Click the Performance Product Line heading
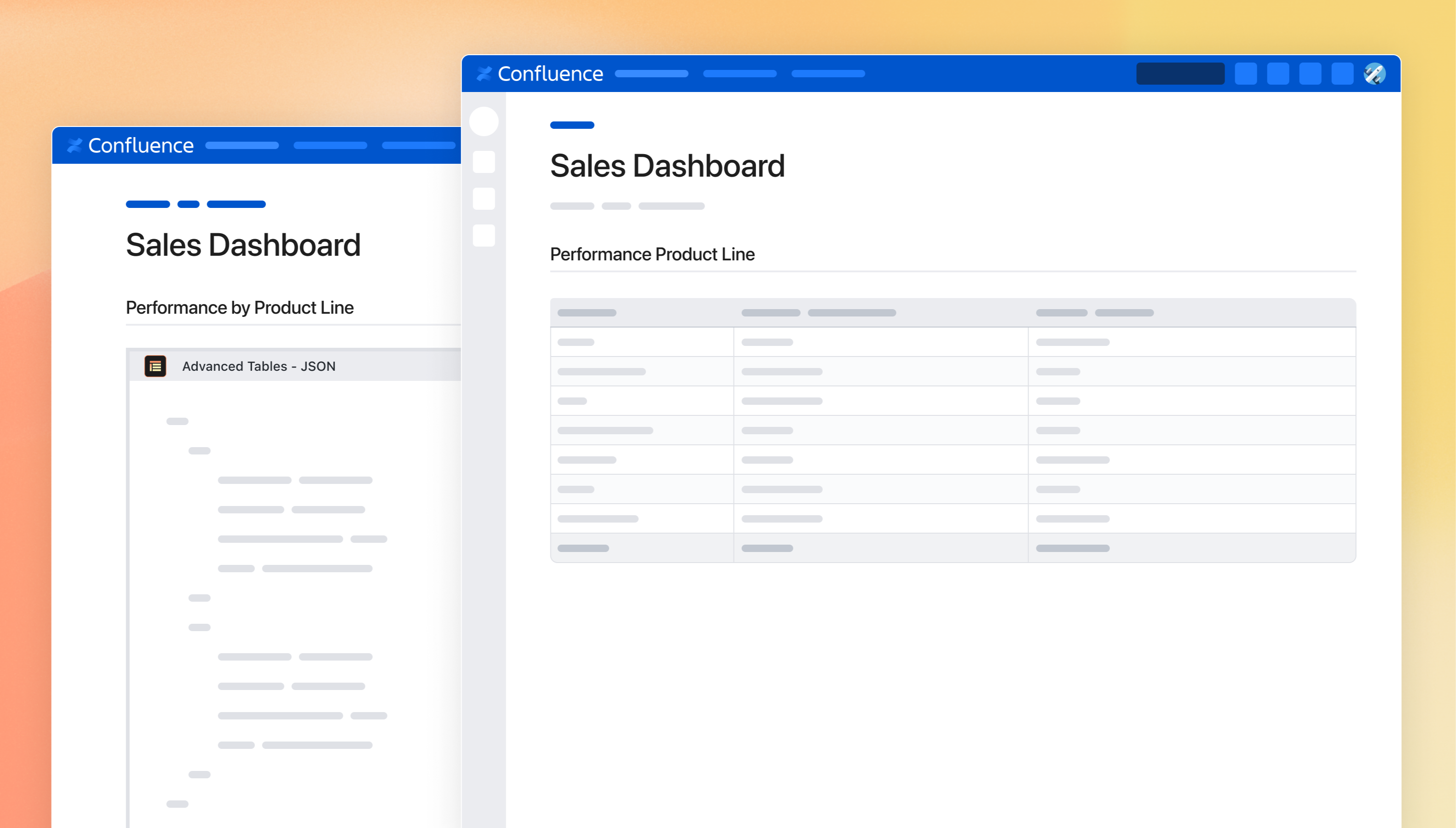 pos(652,254)
